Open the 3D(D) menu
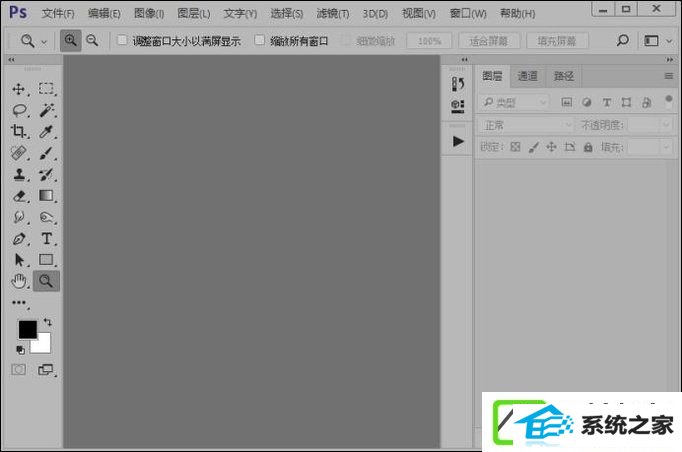The image size is (682, 452). [x=375, y=14]
